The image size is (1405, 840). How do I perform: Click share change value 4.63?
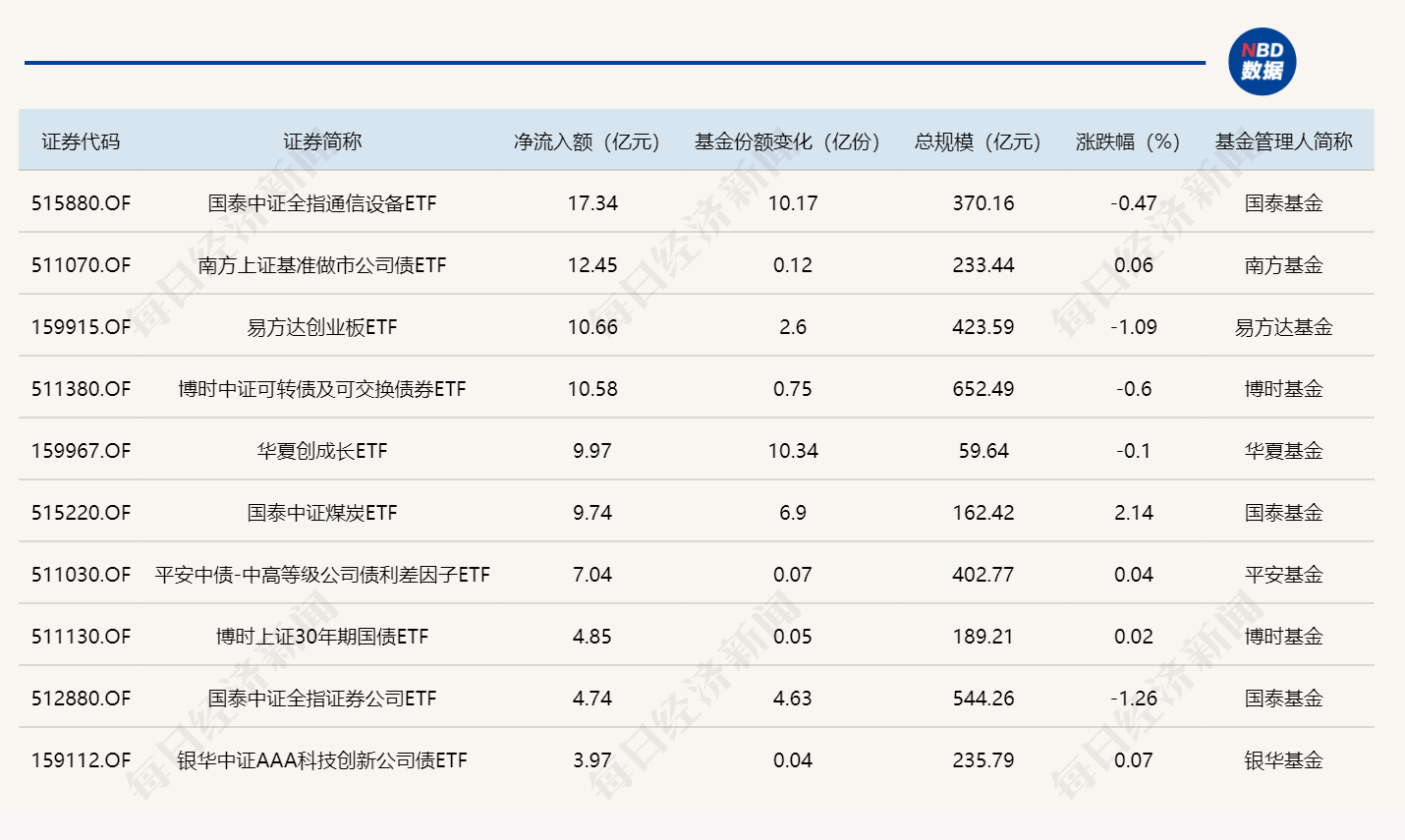793,699
